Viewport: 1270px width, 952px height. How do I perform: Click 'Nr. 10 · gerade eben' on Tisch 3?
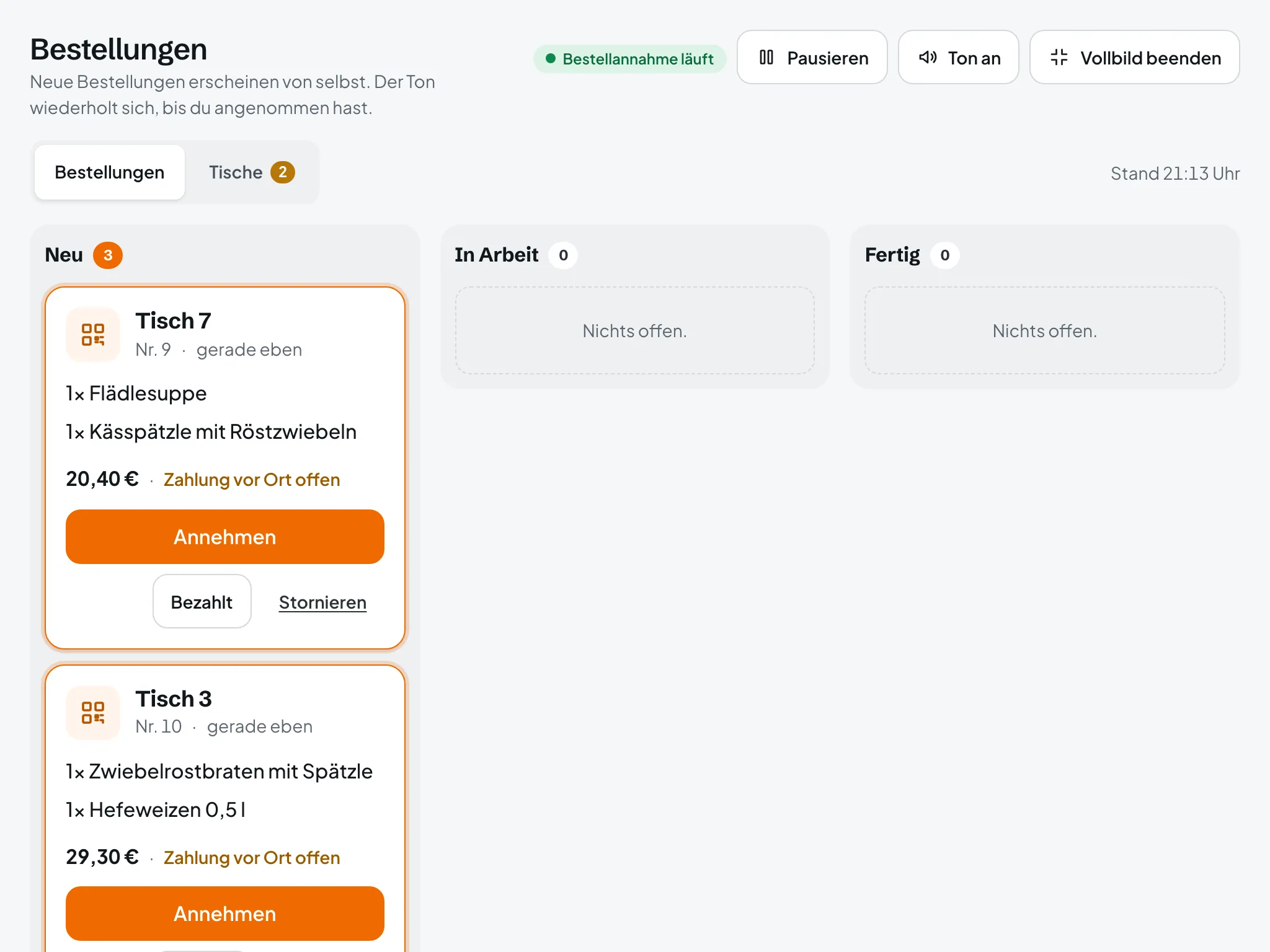224,727
